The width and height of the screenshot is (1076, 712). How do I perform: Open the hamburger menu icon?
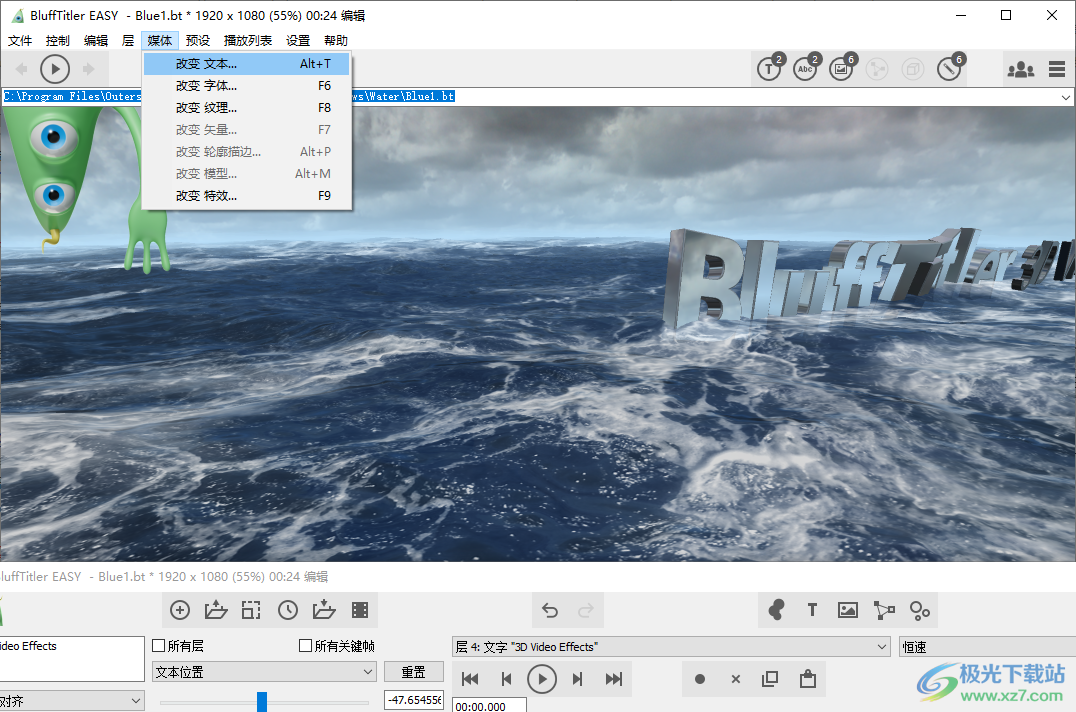pyautogui.click(x=1056, y=69)
